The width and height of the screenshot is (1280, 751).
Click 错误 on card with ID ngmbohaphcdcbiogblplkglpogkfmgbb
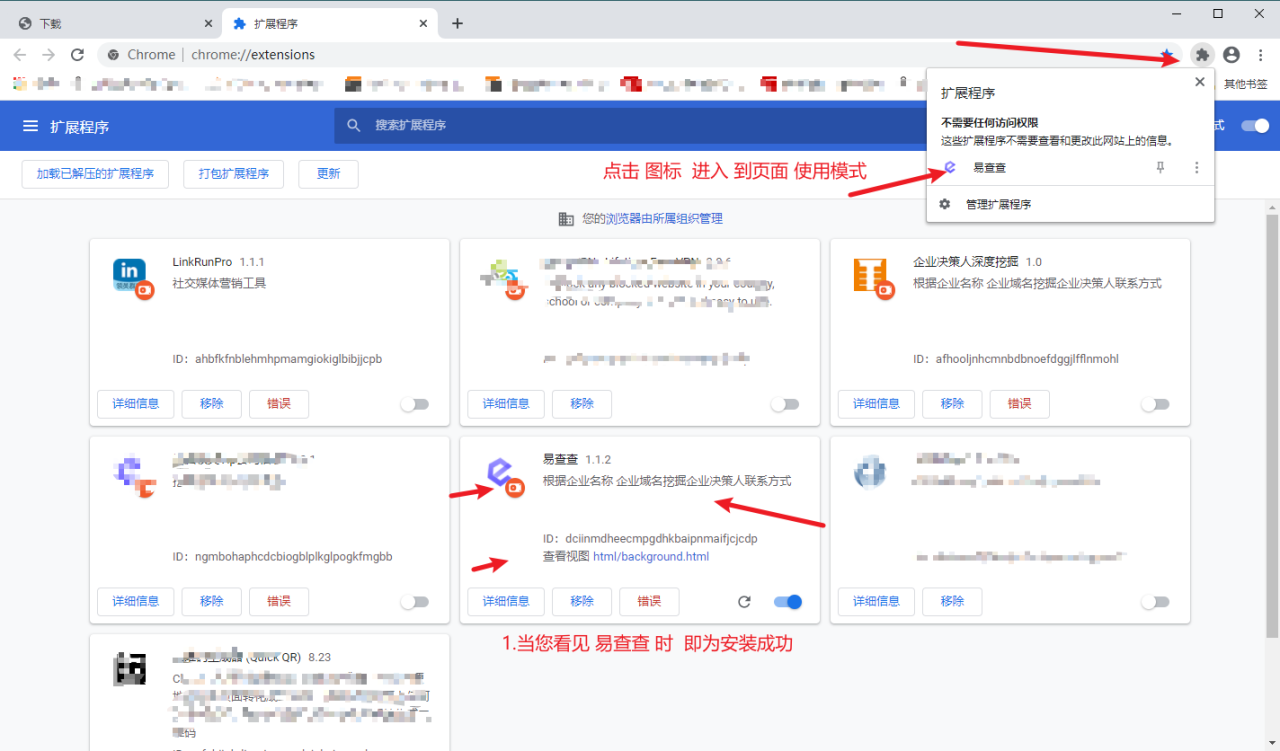279,601
